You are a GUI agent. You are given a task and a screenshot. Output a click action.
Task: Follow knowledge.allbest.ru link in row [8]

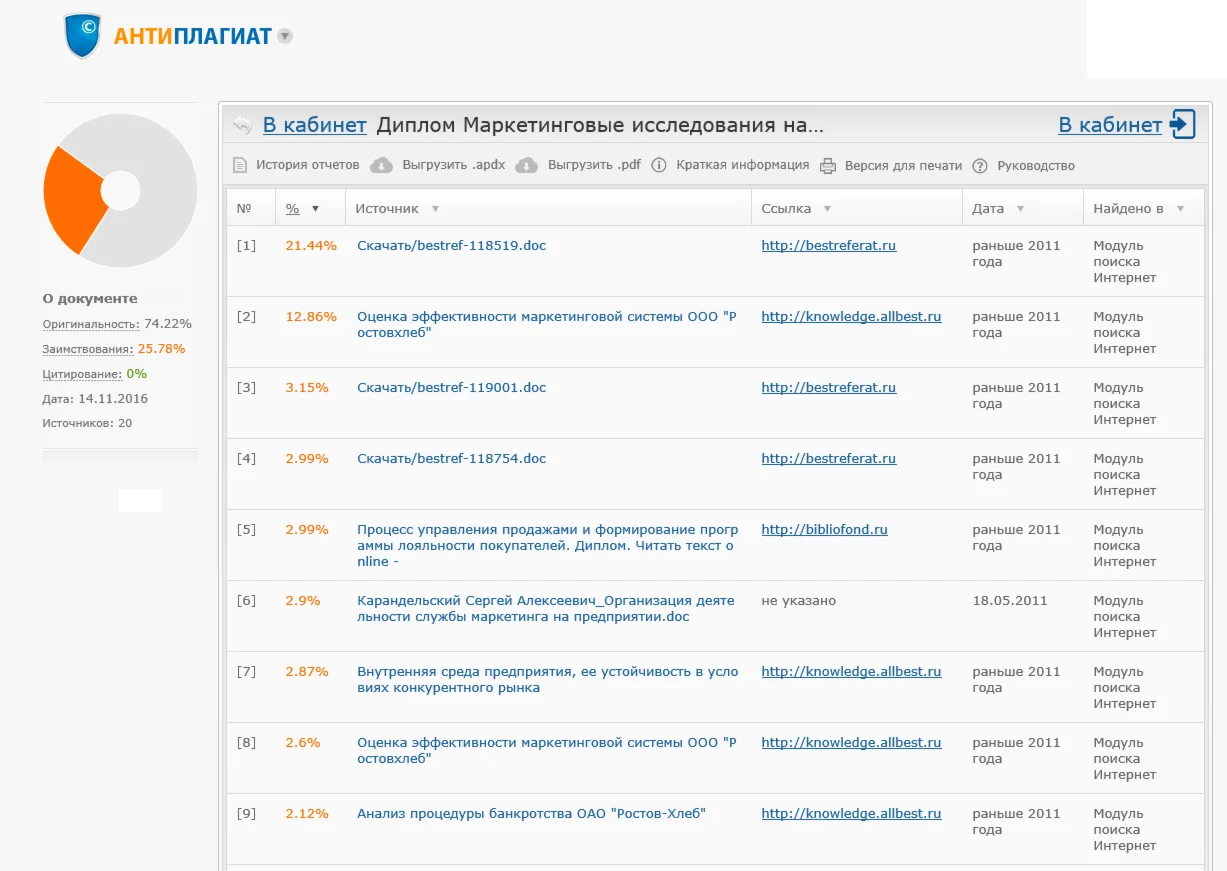[851, 742]
